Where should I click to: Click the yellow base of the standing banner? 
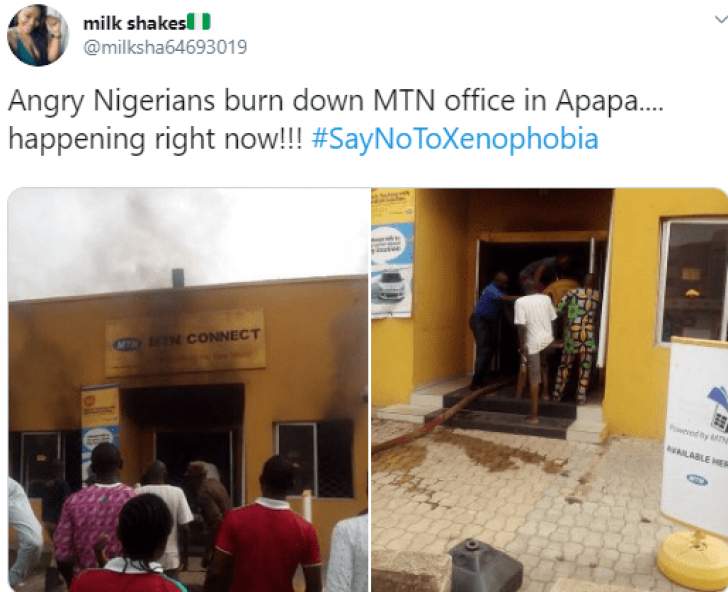pyautogui.click(x=693, y=561)
